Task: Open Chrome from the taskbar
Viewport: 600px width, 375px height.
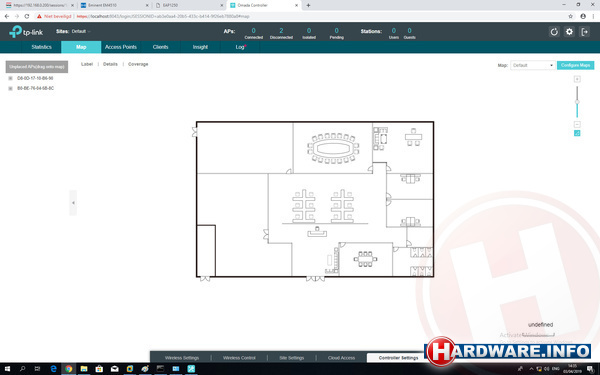Action: tap(68, 369)
